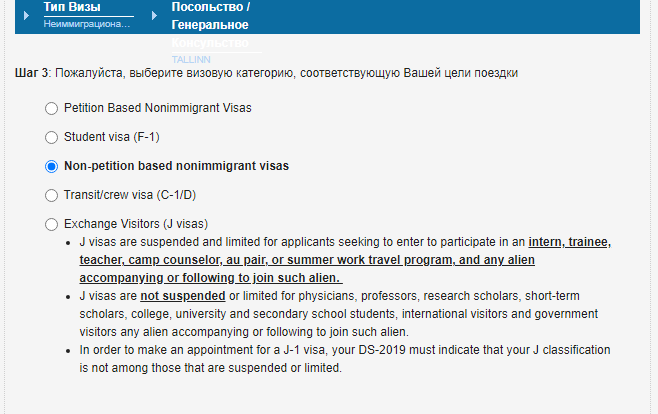Click the underlined 'intern, trainee' suspended list text

[568, 243]
